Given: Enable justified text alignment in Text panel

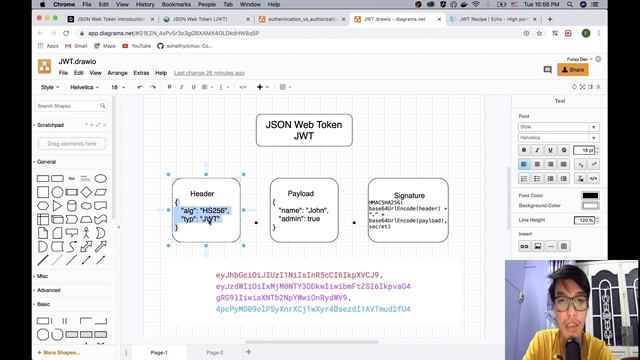Looking at the screenshot, I should [564, 164].
